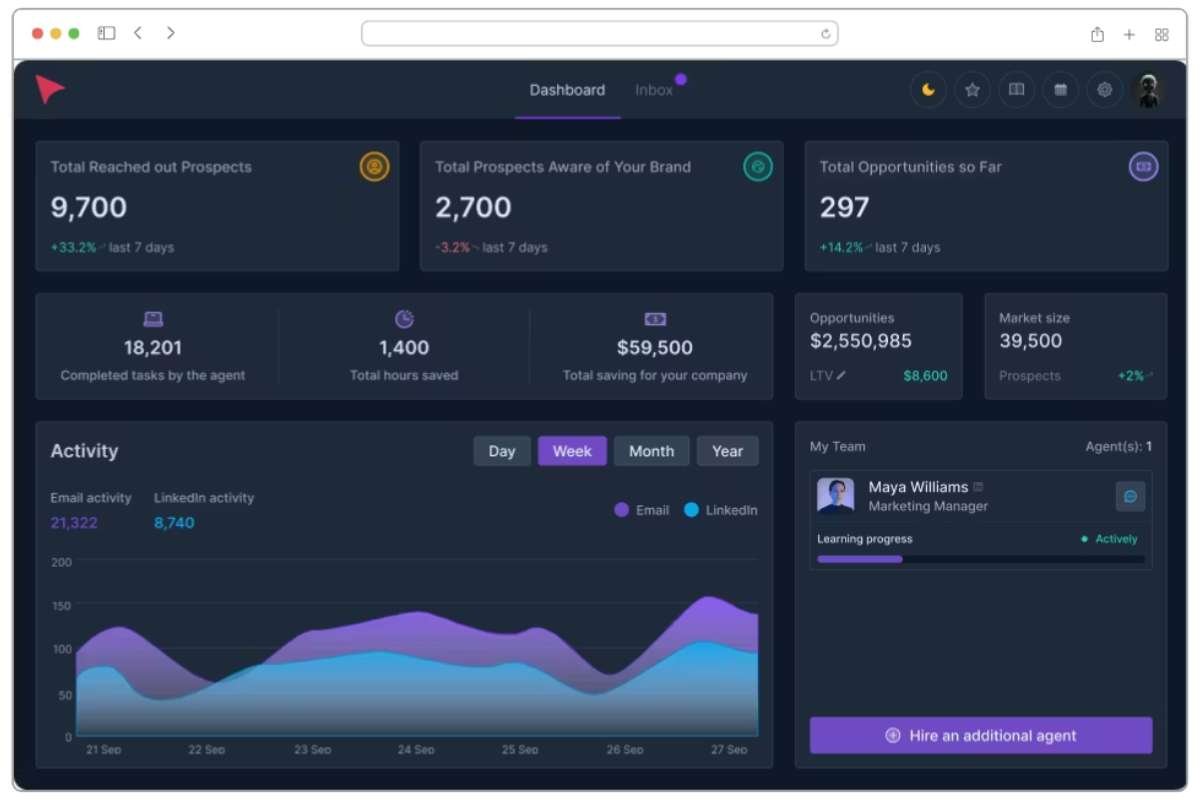Switch the Activity chart to Month view

tap(651, 450)
